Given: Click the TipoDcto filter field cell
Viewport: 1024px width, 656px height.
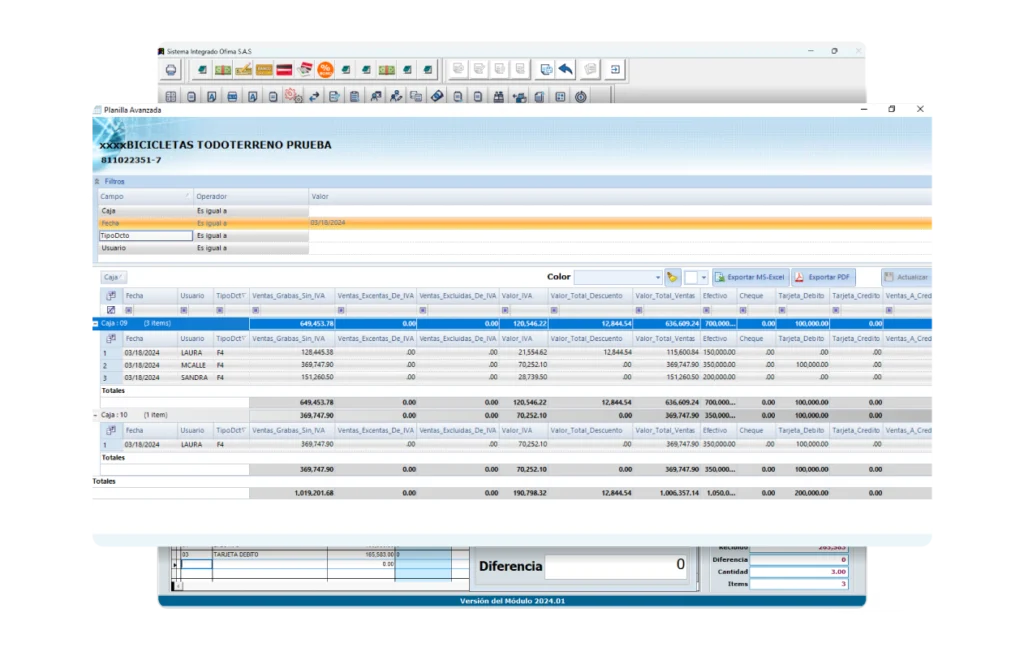Looking at the screenshot, I should (x=146, y=236).
